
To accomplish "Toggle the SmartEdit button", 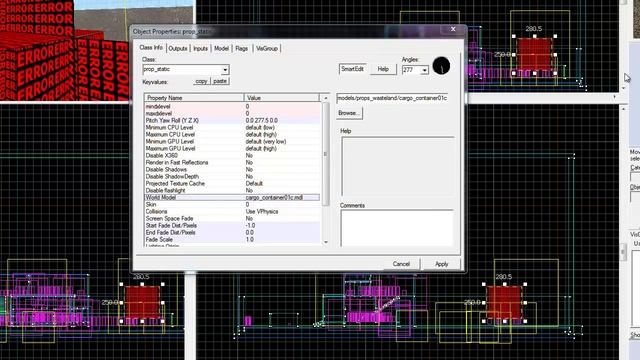I will pos(352,69).
